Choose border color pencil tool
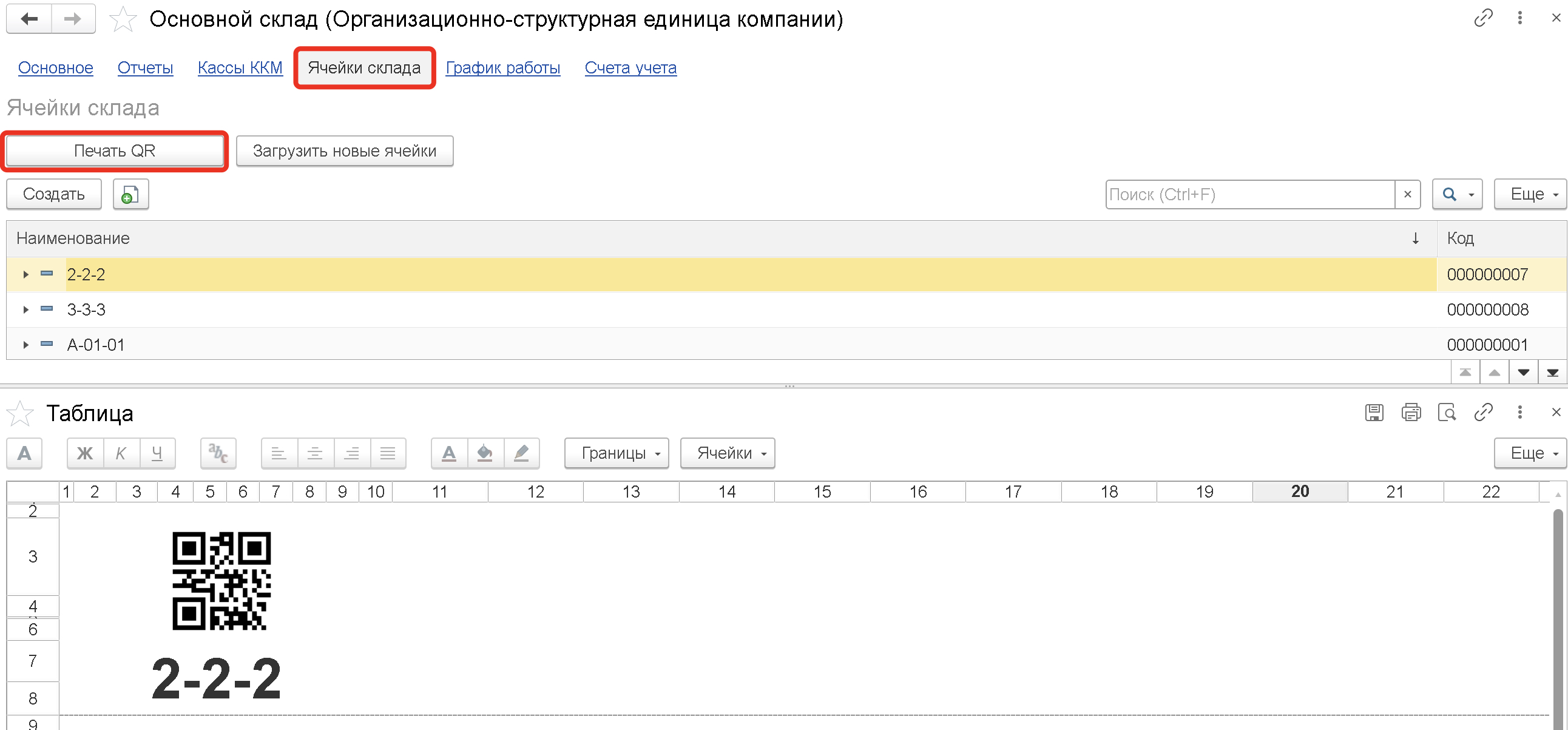Viewport: 1568px width, 730px height. tap(522, 453)
